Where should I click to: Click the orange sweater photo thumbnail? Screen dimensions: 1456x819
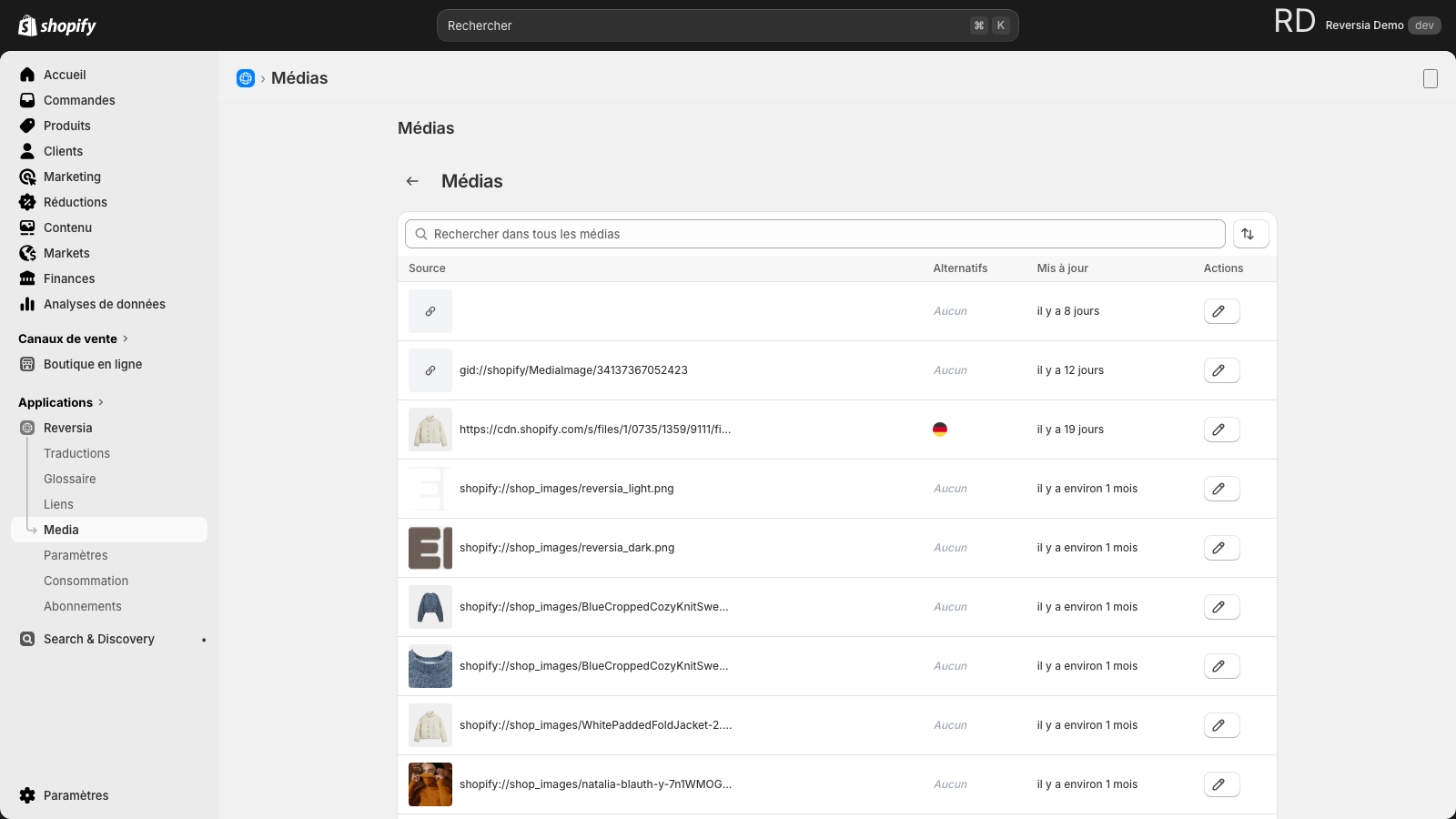click(x=430, y=784)
